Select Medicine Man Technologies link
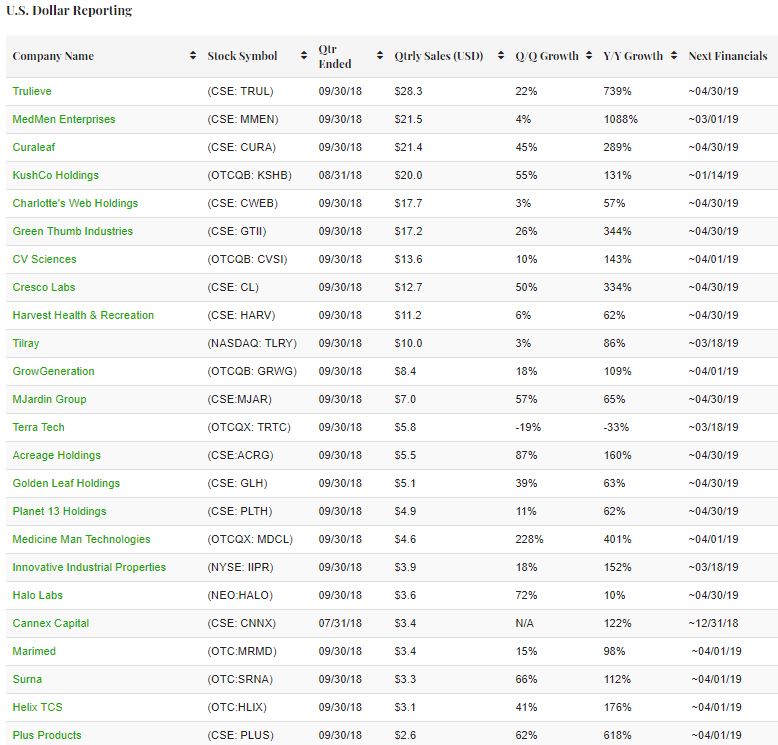 81,539
